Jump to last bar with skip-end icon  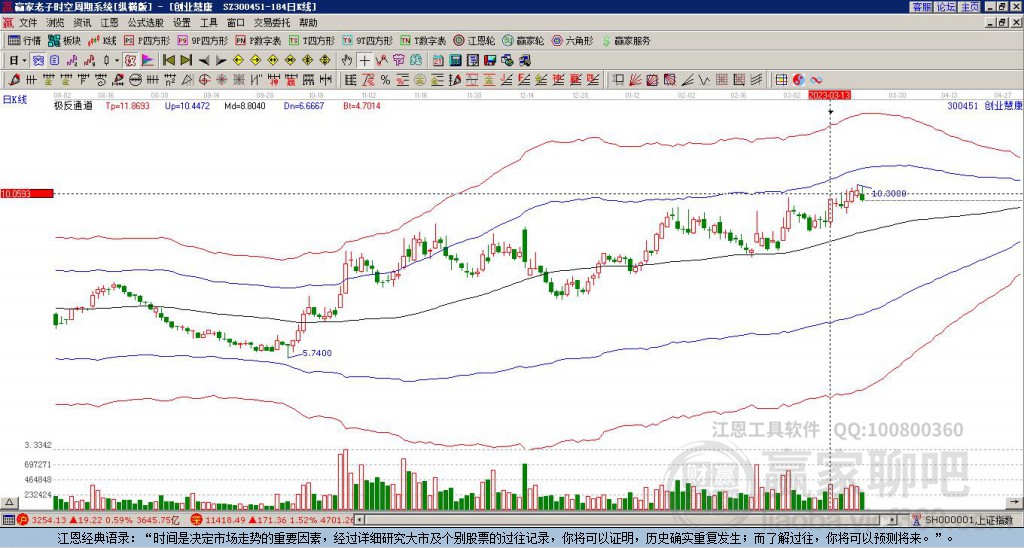[186, 61]
